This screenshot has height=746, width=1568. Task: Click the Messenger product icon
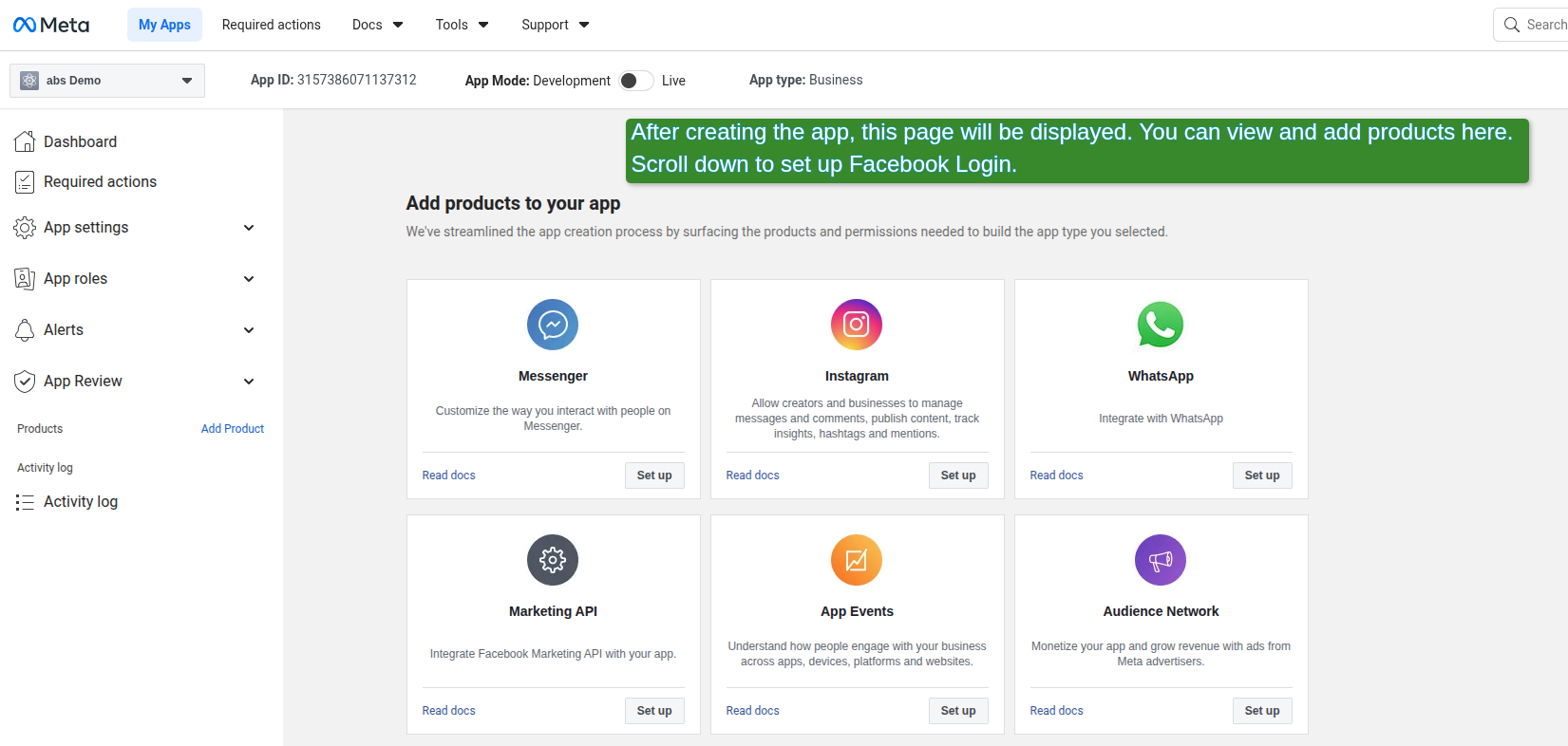(553, 325)
